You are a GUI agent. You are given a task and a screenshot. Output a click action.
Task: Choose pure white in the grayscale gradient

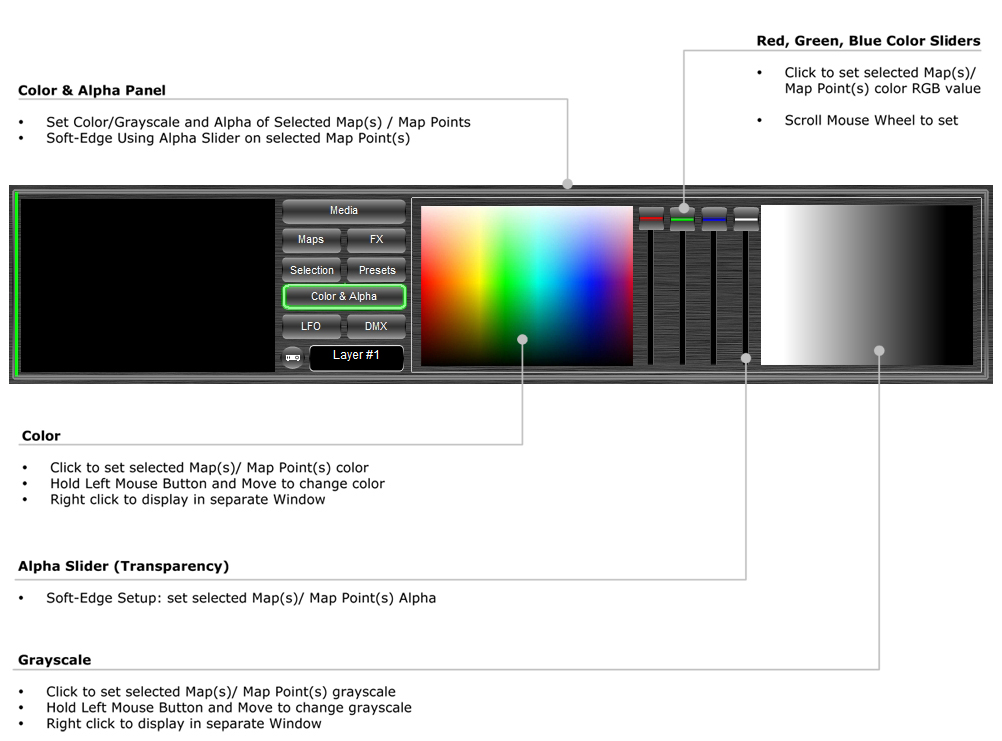pyautogui.click(x=768, y=285)
